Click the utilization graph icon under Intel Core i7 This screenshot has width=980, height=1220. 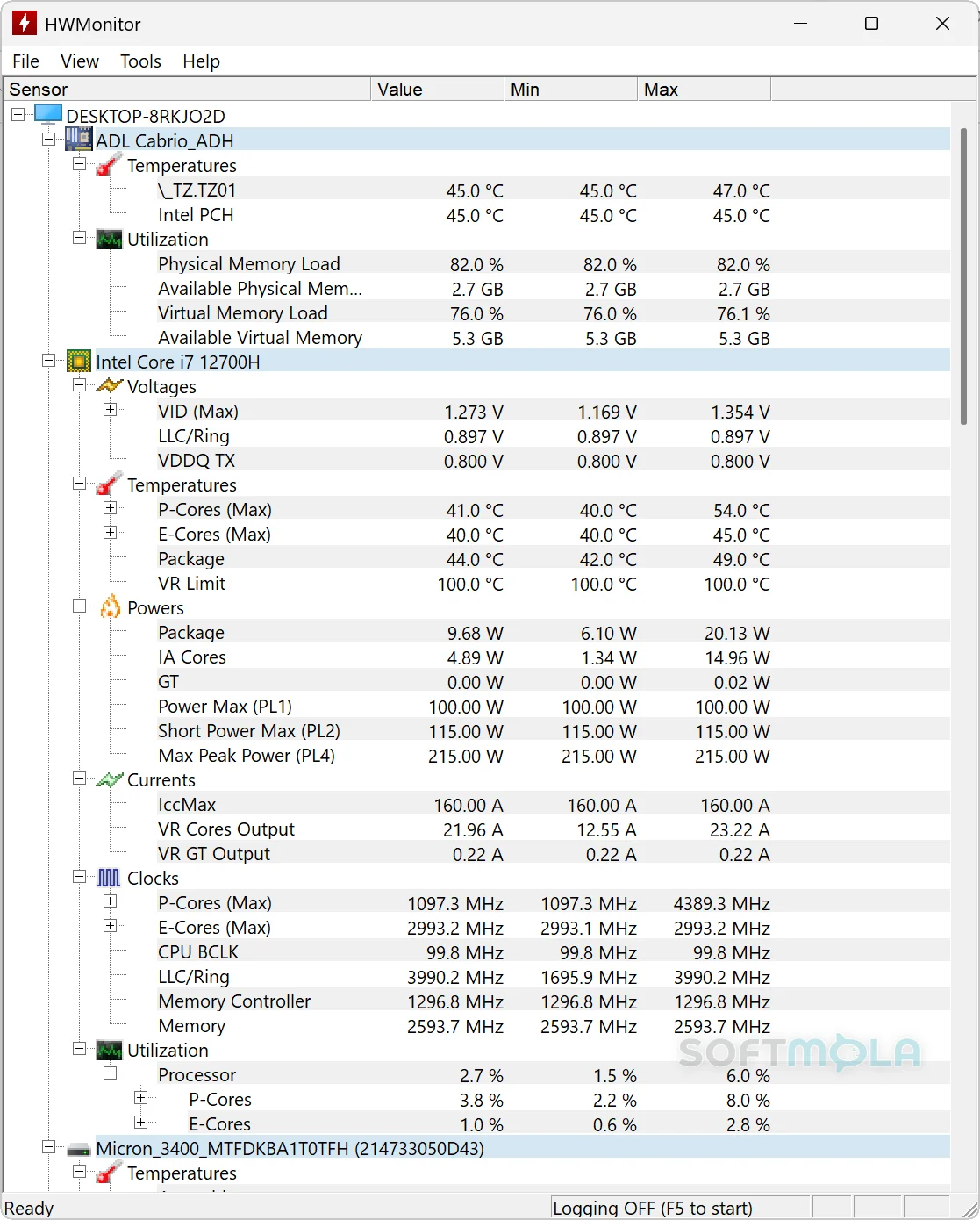(x=109, y=1050)
